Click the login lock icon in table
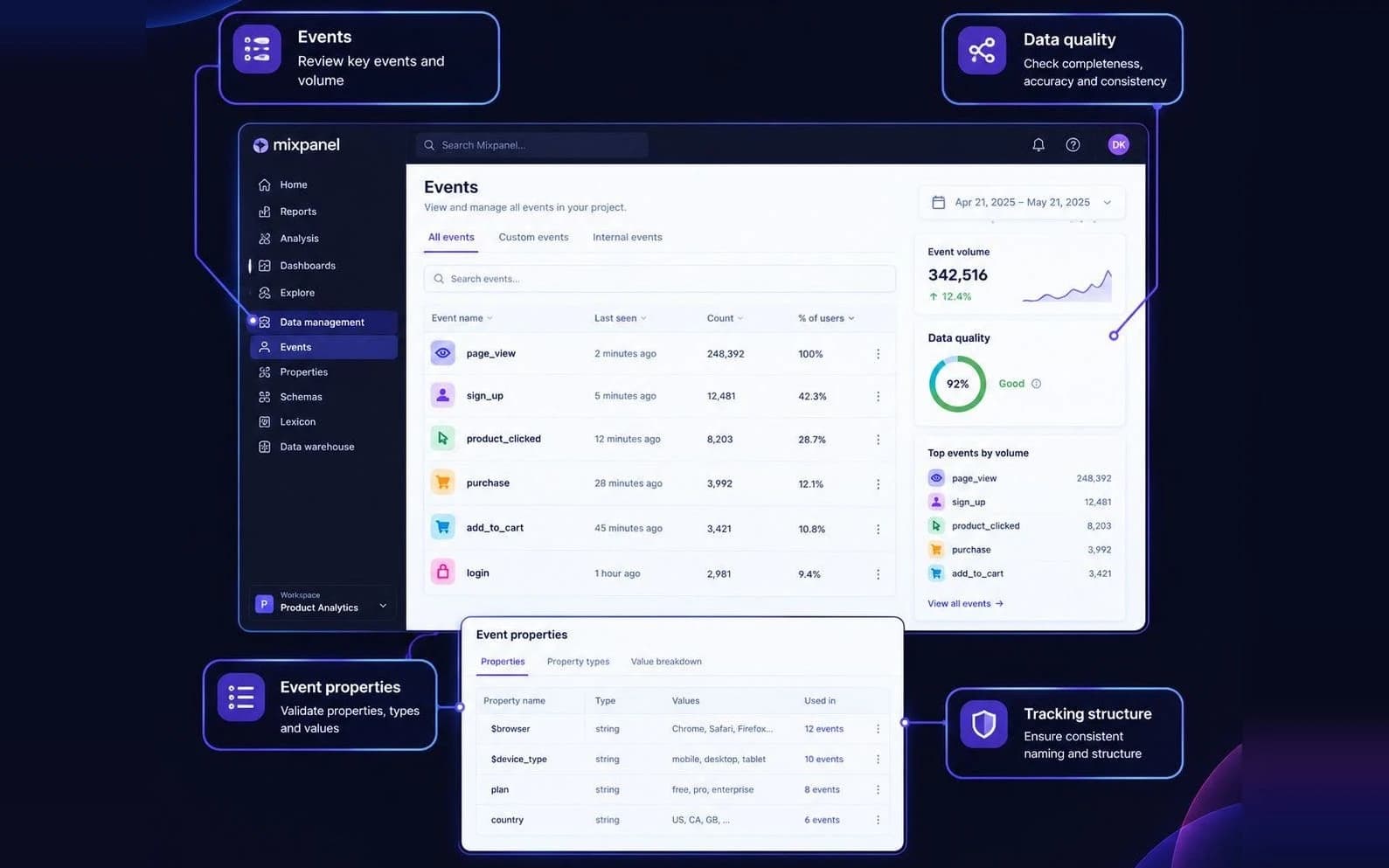The width and height of the screenshot is (1389, 868). click(x=443, y=573)
